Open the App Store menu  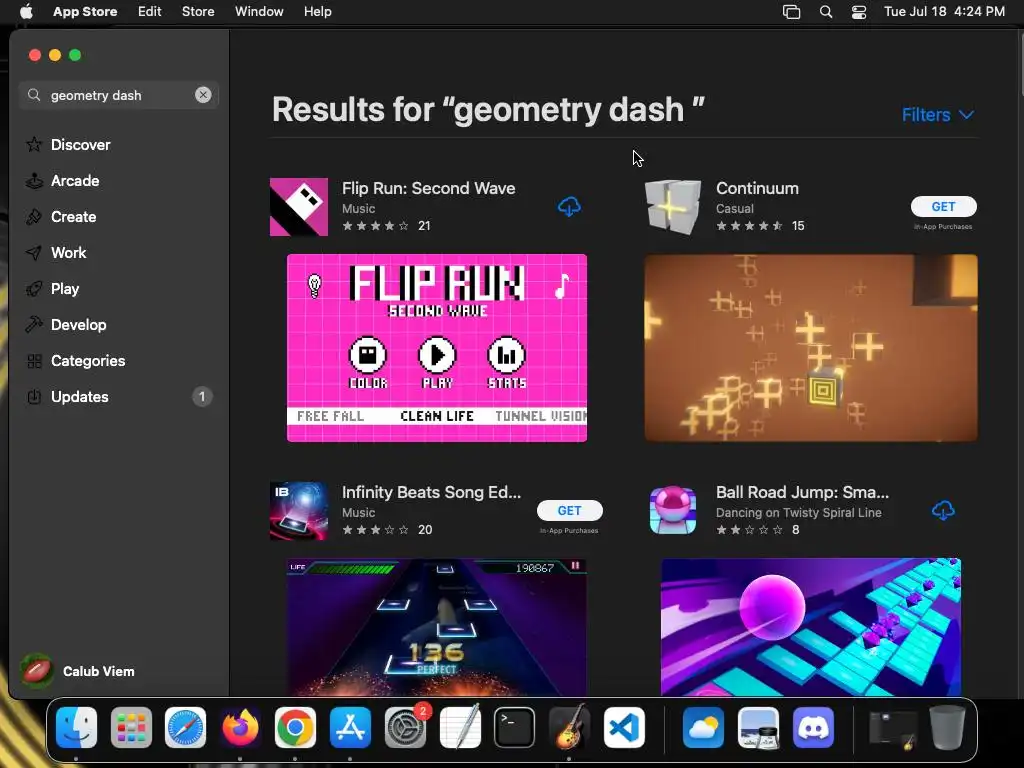(x=85, y=12)
